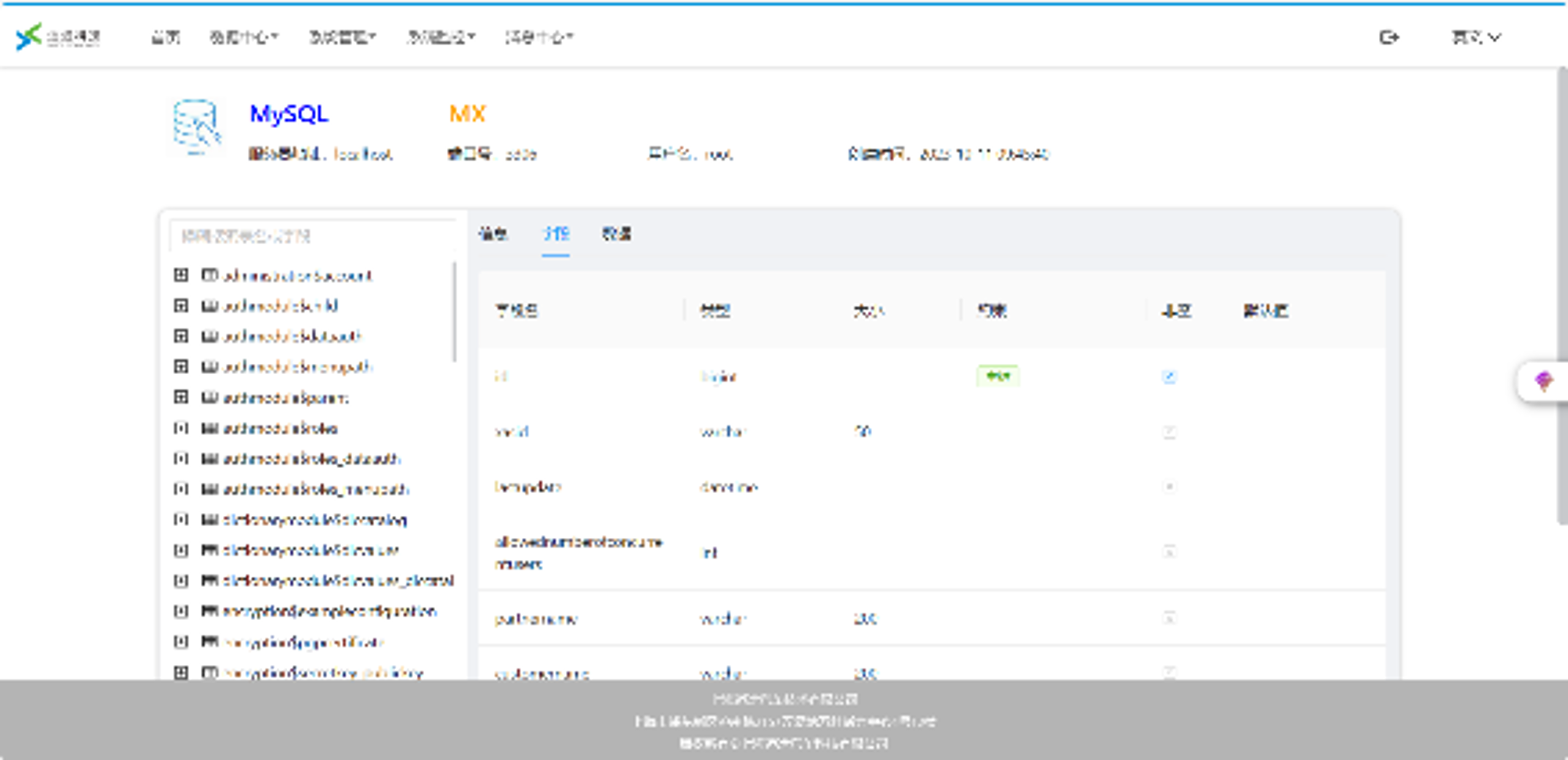Screen dimensions: 1568x760
Task: Open the second top navigation dropdown menu
Action: pyautogui.click(x=244, y=37)
